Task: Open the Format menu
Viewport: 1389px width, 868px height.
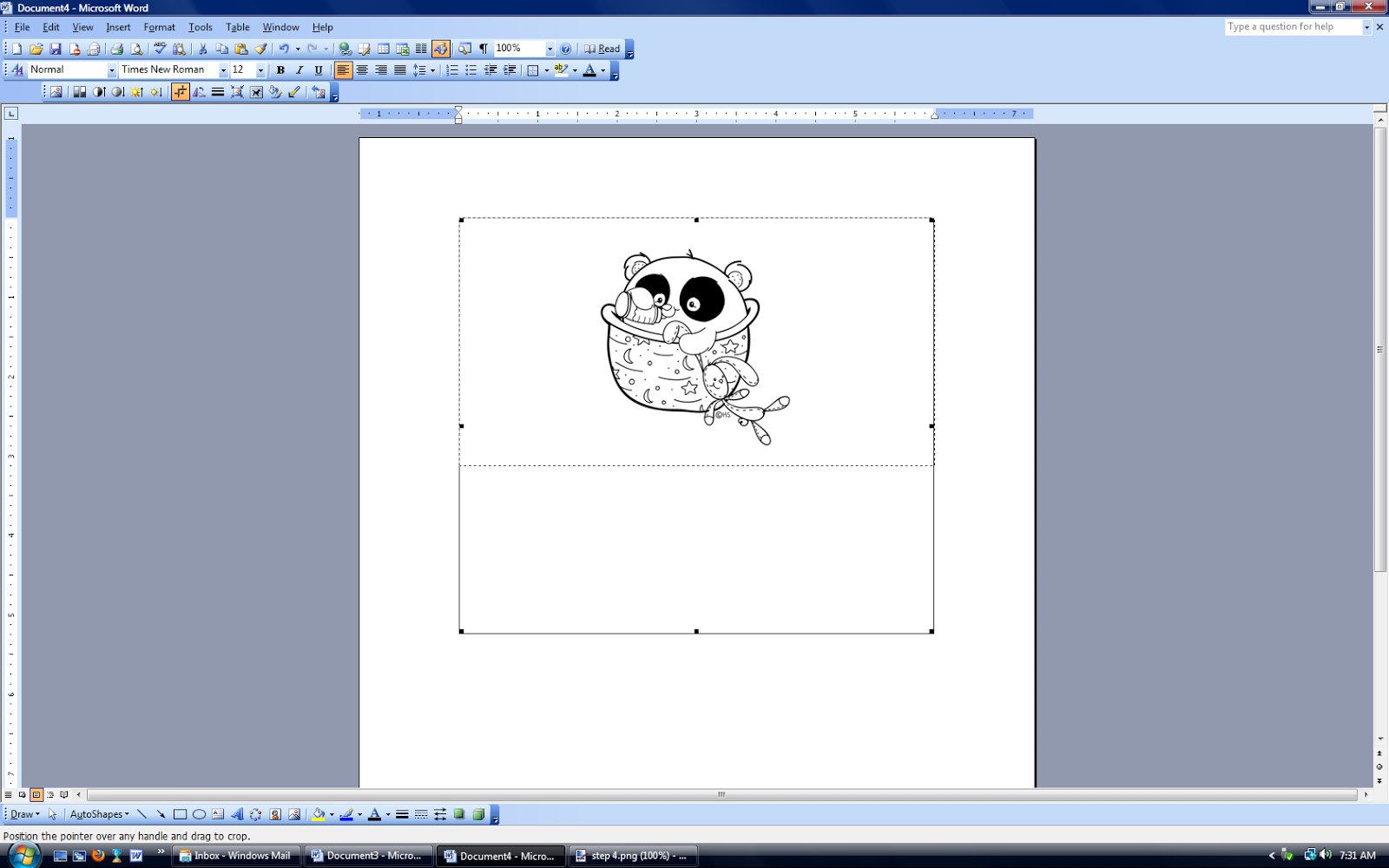Action: (x=159, y=27)
